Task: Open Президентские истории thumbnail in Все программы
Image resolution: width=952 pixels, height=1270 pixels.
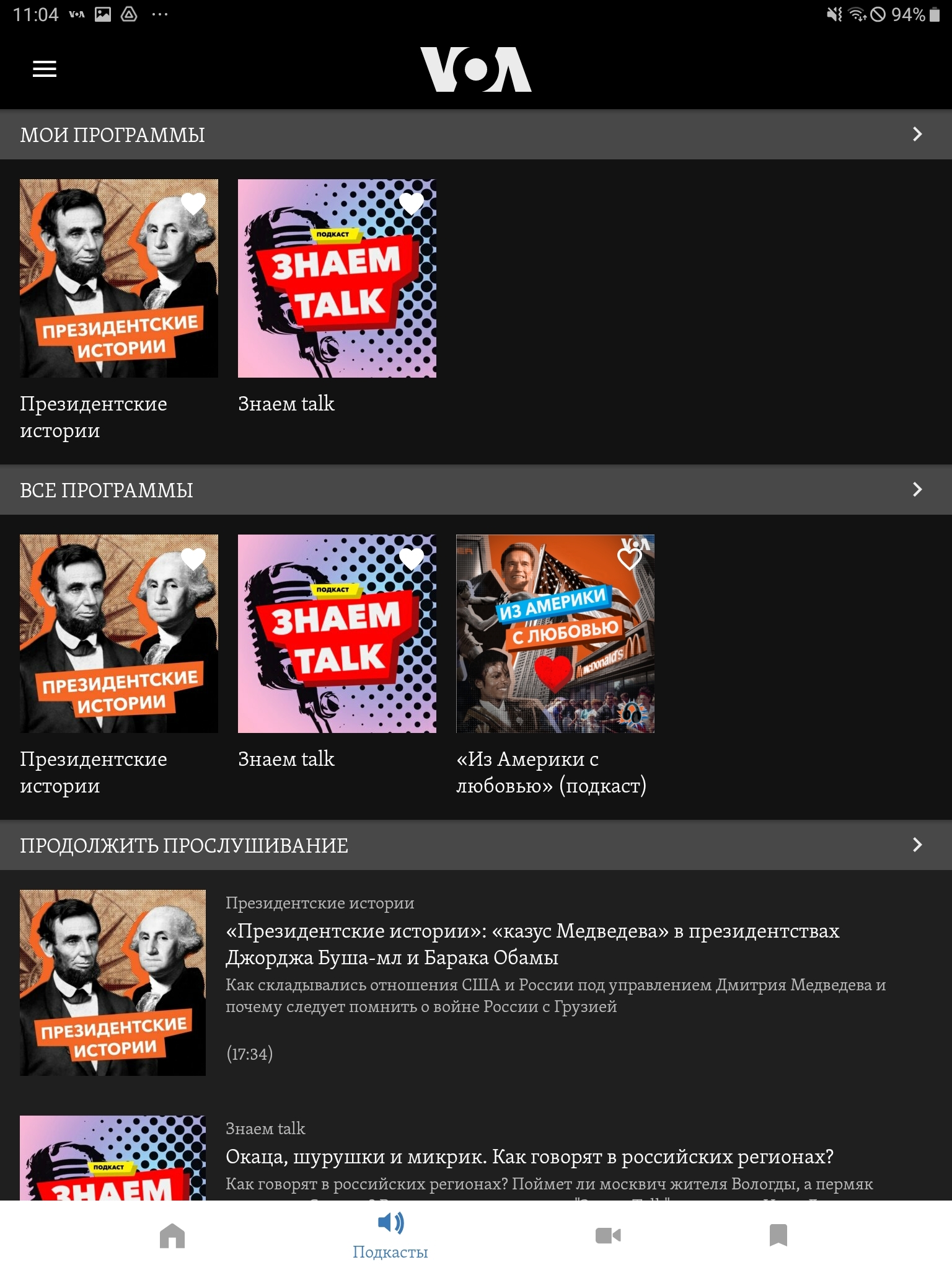Action: [x=119, y=634]
